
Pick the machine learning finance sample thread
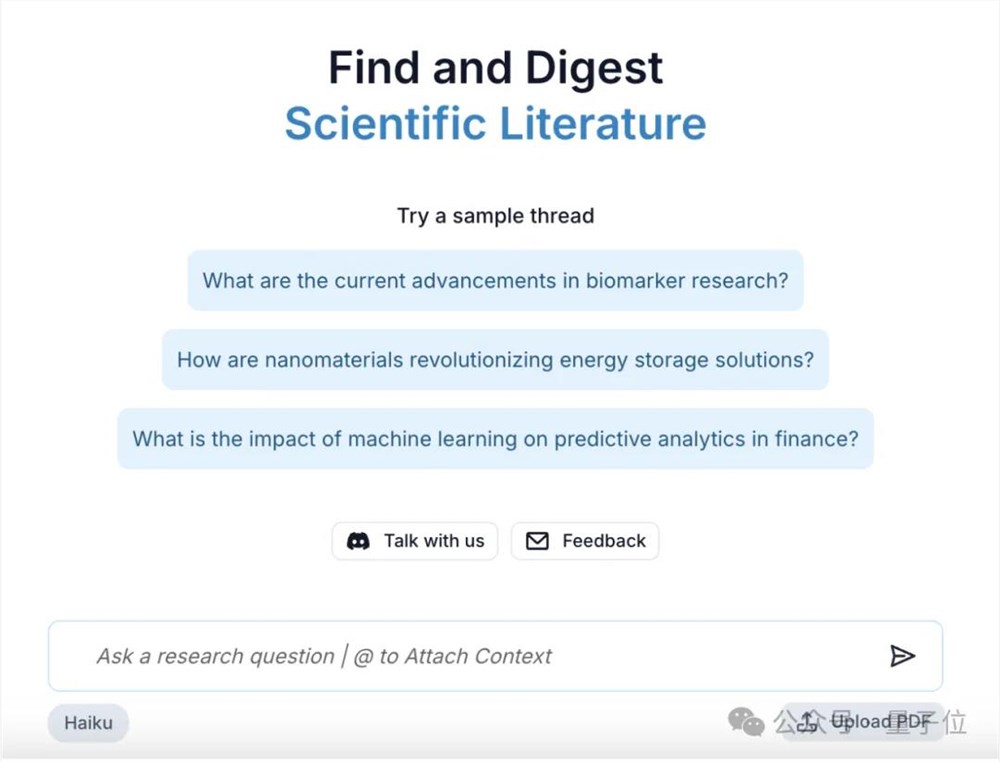[495, 438]
